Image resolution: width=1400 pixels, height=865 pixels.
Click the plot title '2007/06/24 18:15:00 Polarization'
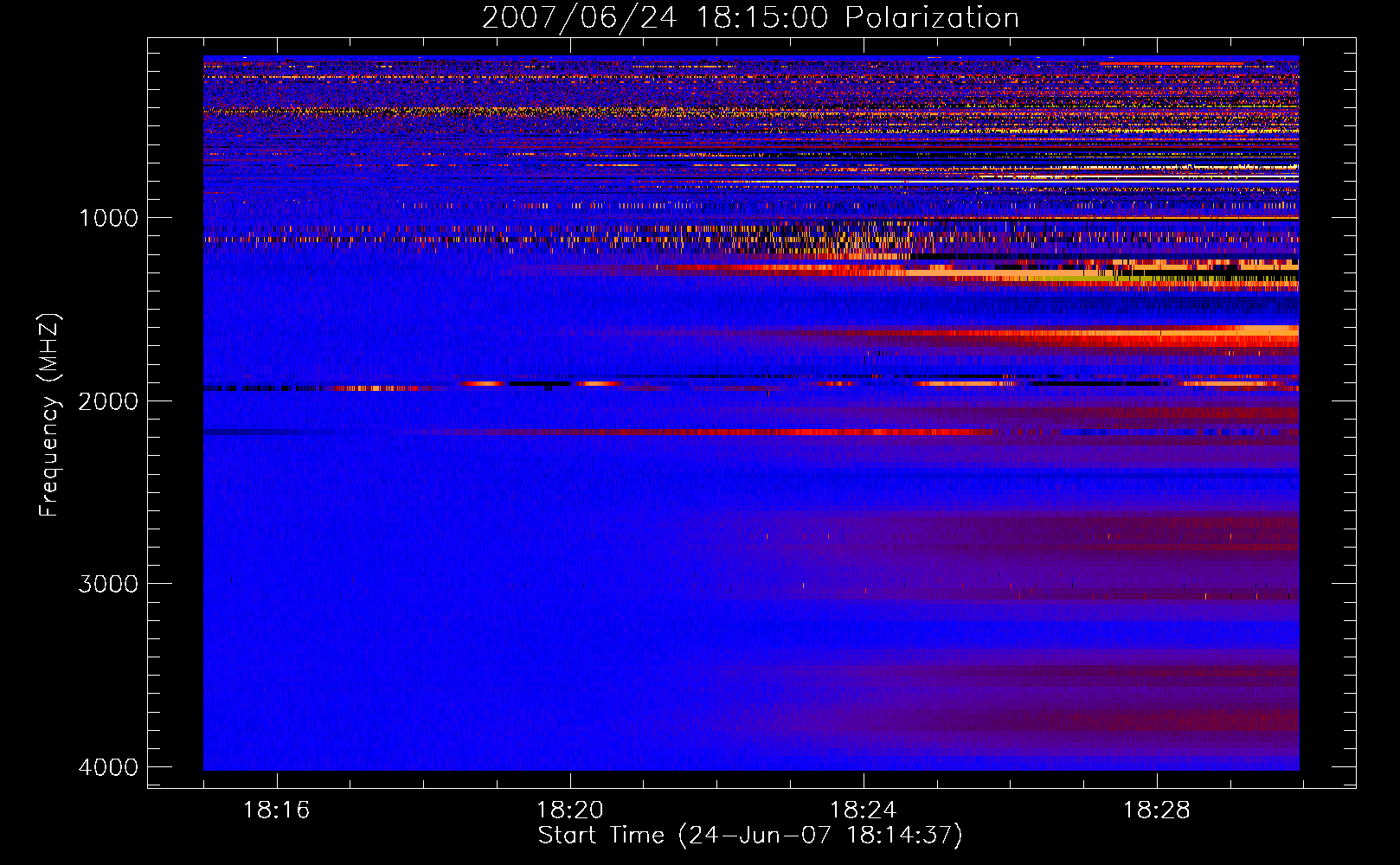click(x=750, y=17)
